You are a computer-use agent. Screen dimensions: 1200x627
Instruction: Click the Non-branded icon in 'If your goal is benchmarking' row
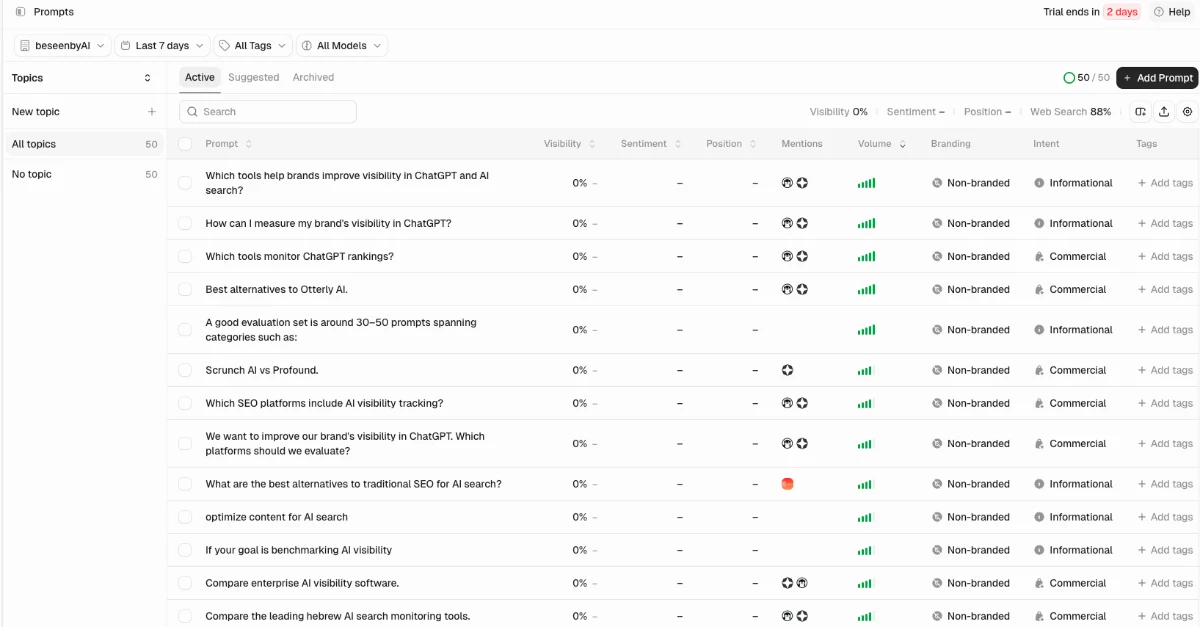pos(937,550)
